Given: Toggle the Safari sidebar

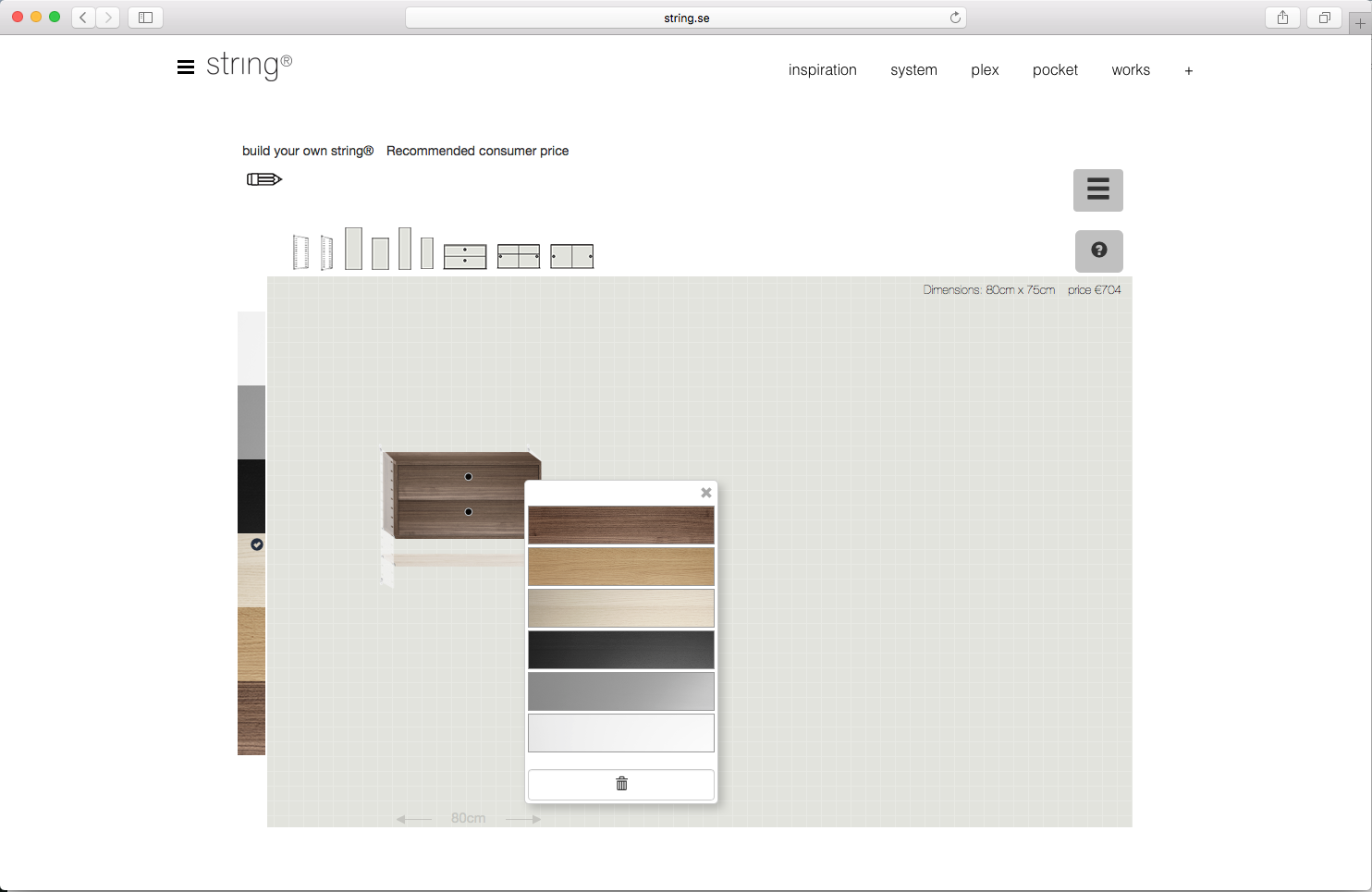Looking at the screenshot, I should (x=145, y=17).
